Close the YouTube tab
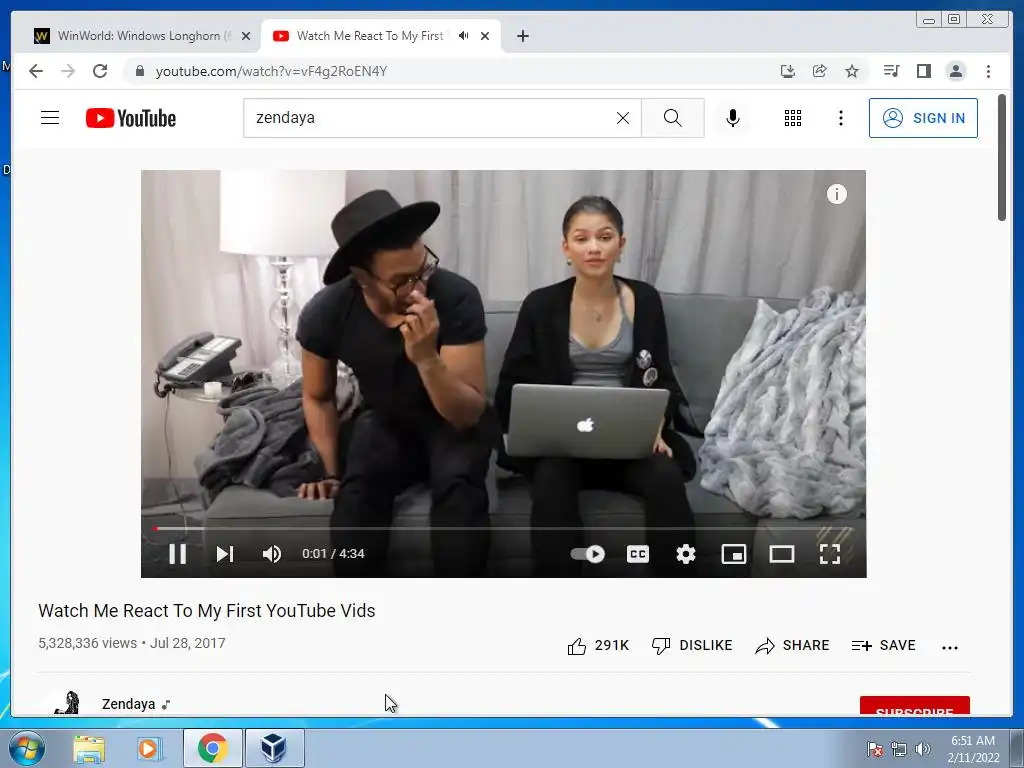1024x768 pixels. [485, 36]
